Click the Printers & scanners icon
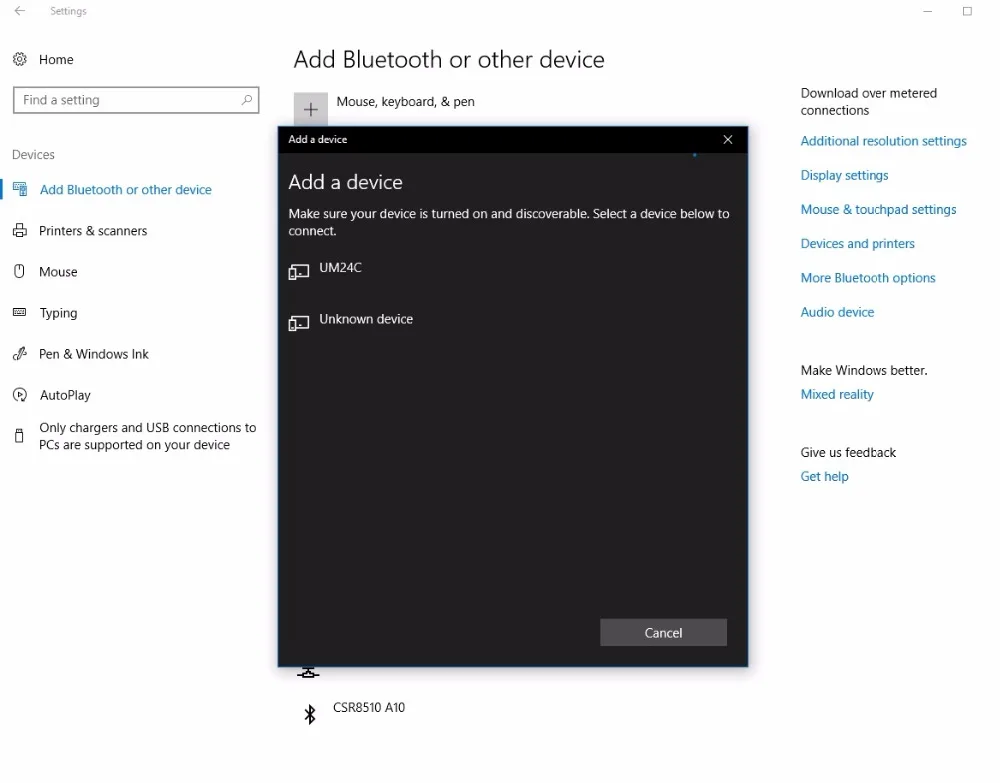Screen dimensions: 1000x783 click(x=20, y=230)
